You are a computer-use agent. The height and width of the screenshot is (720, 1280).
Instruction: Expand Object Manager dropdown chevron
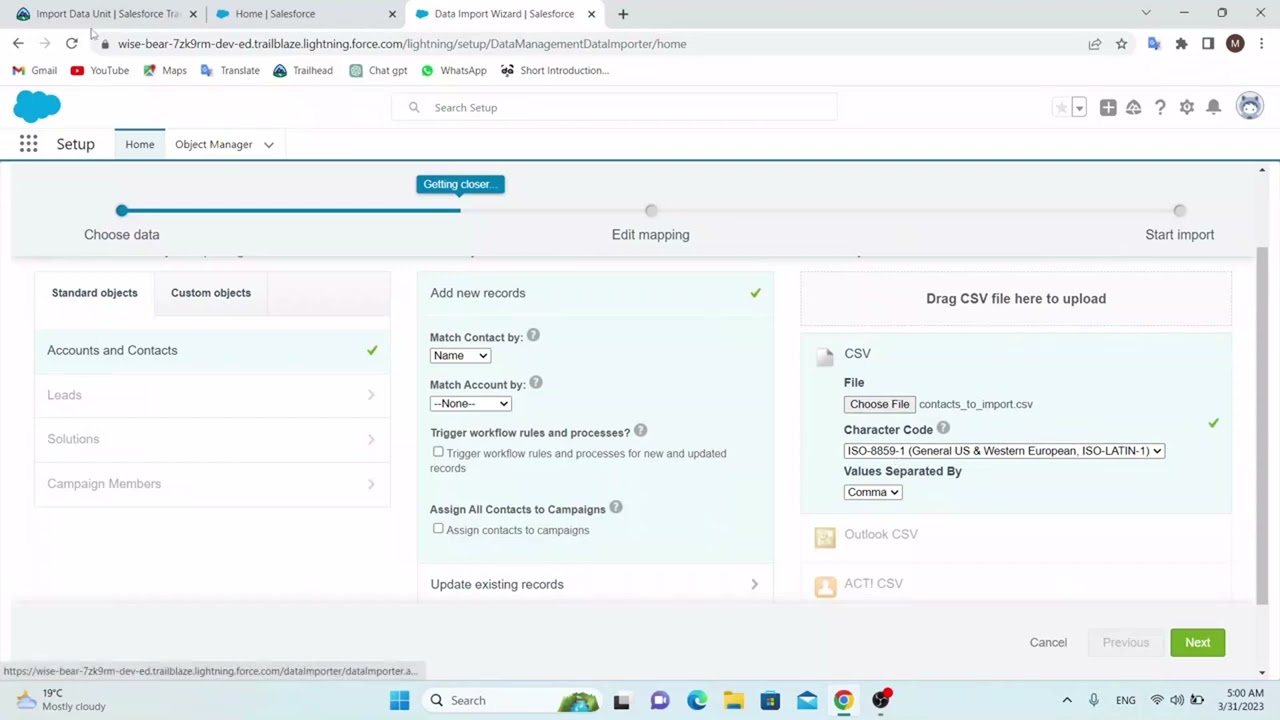coord(269,145)
